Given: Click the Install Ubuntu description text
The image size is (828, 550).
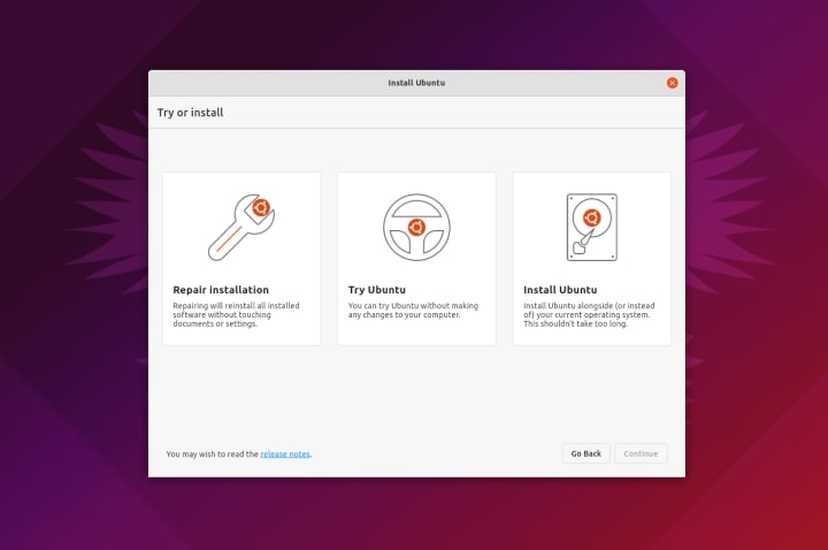Looking at the screenshot, I should point(588,314).
